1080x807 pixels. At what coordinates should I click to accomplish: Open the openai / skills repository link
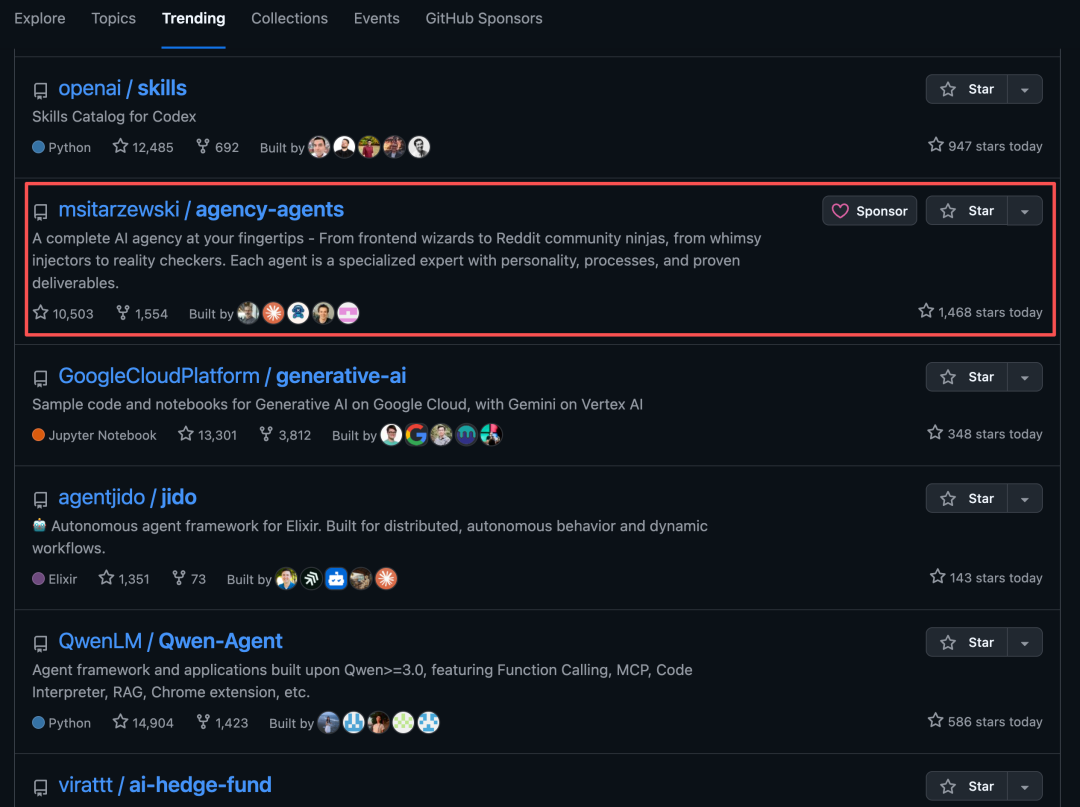(x=123, y=88)
